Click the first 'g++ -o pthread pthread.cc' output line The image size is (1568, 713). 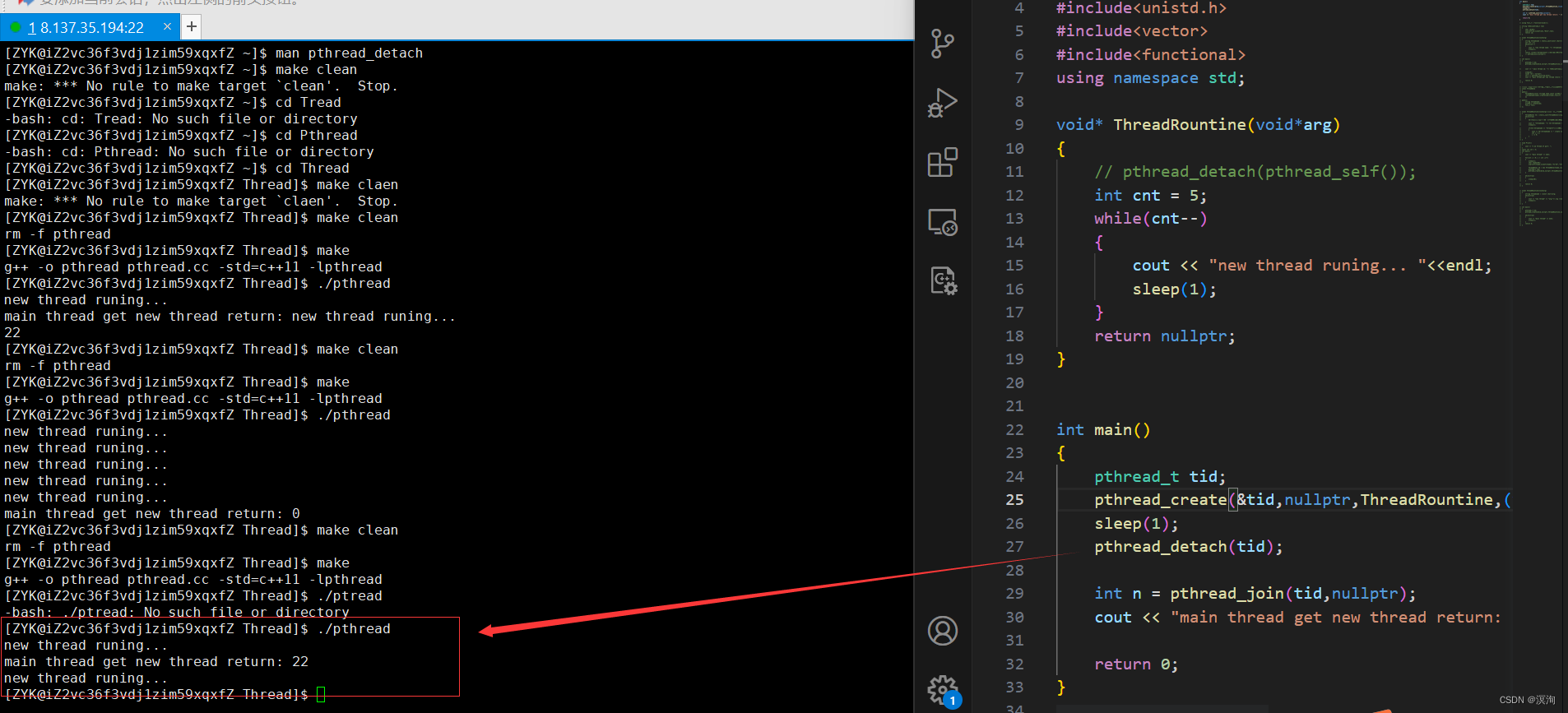[x=193, y=267]
